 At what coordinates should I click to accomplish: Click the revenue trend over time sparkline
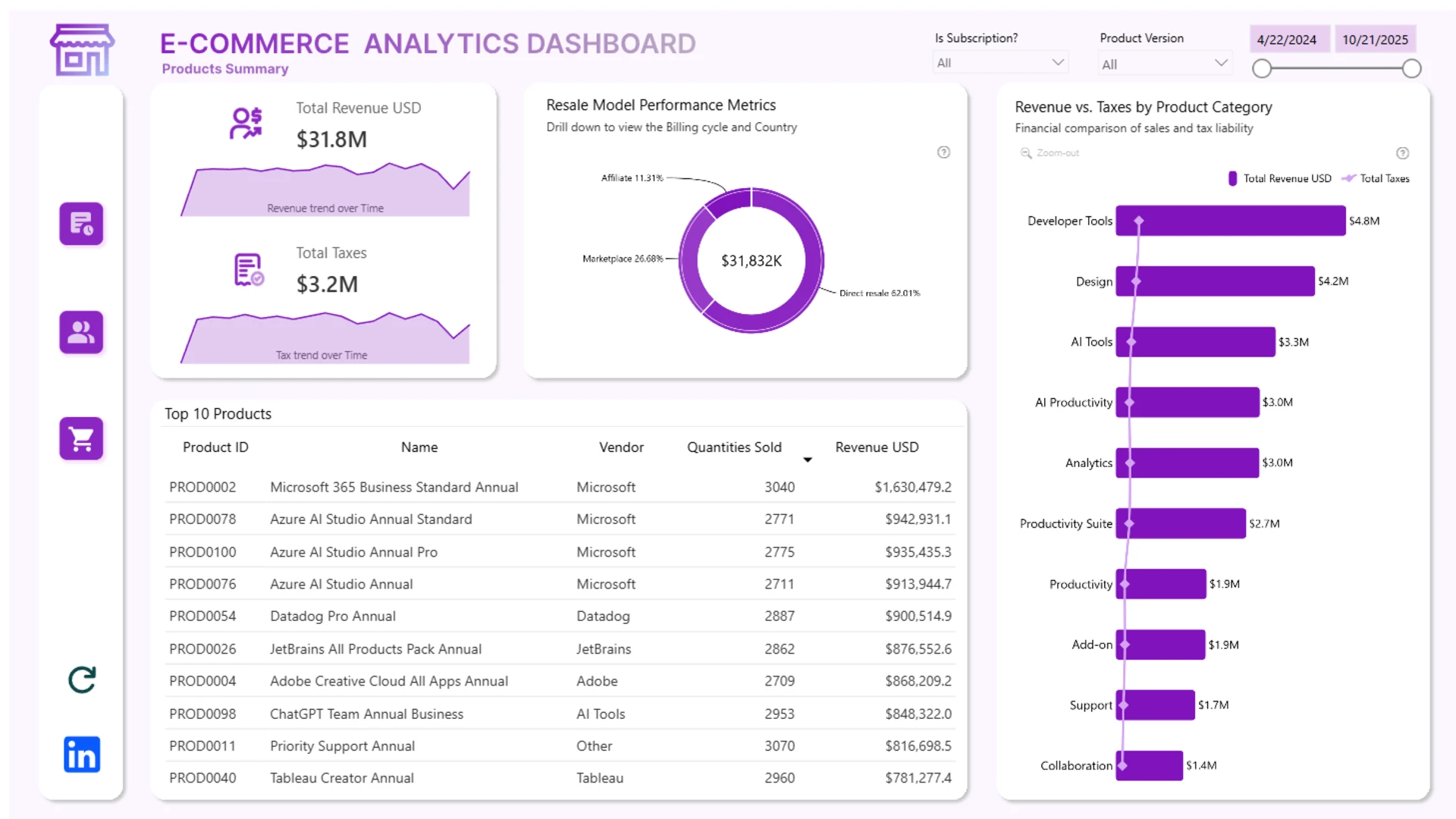click(325, 189)
